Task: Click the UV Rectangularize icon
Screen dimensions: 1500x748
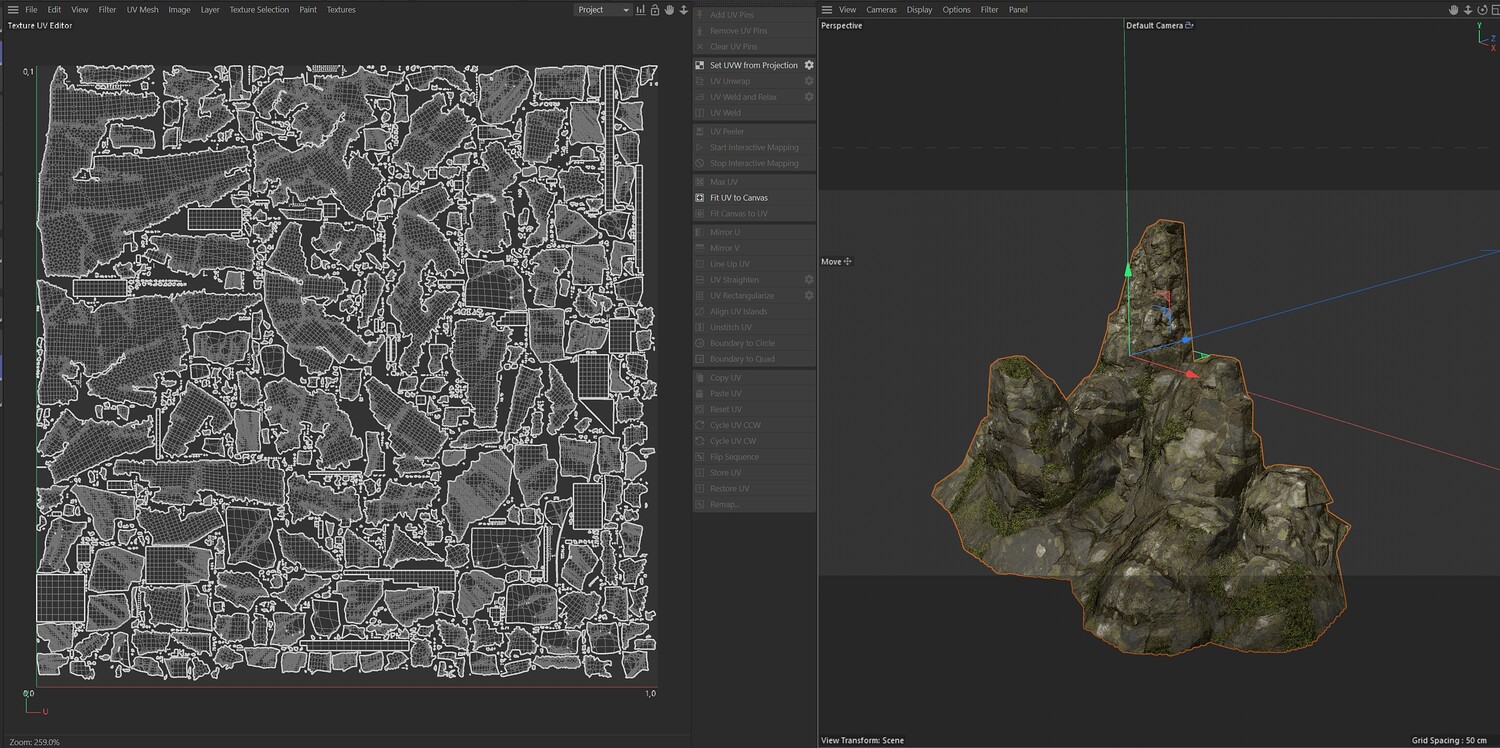Action: (700, 296)
